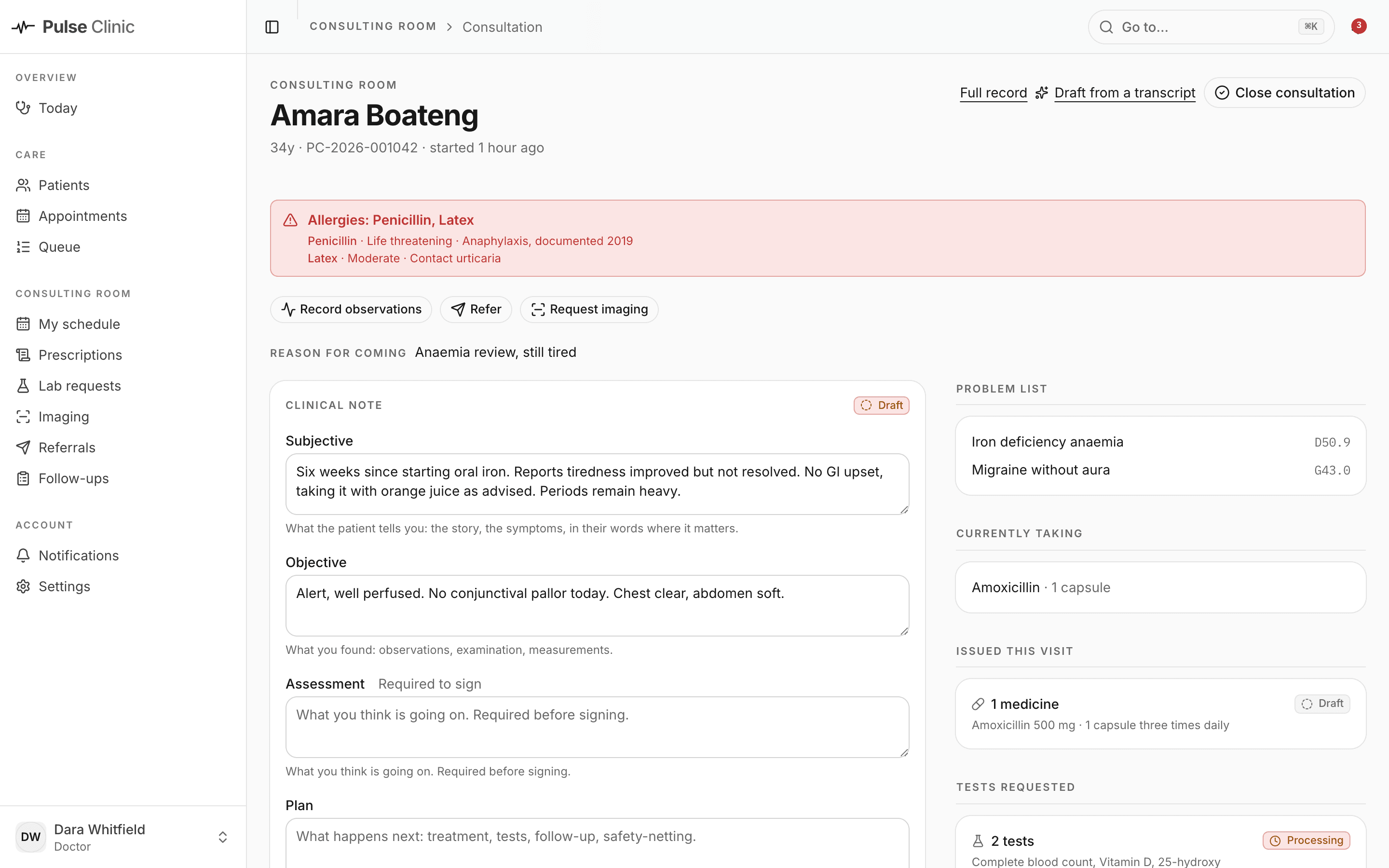Open the Appointments section
This screenshot has width=1389, height=868.
tap(123, 216)
